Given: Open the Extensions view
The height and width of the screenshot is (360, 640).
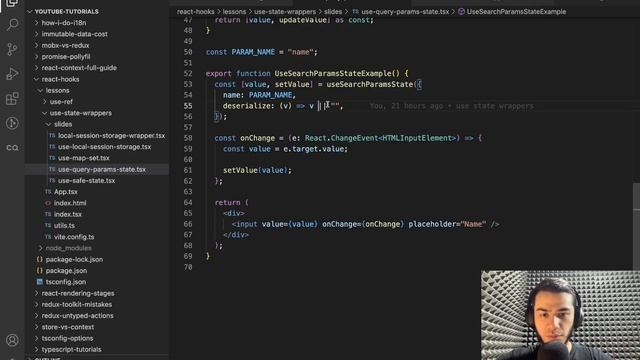Looking at the screenshot, I should coord(12,98).
